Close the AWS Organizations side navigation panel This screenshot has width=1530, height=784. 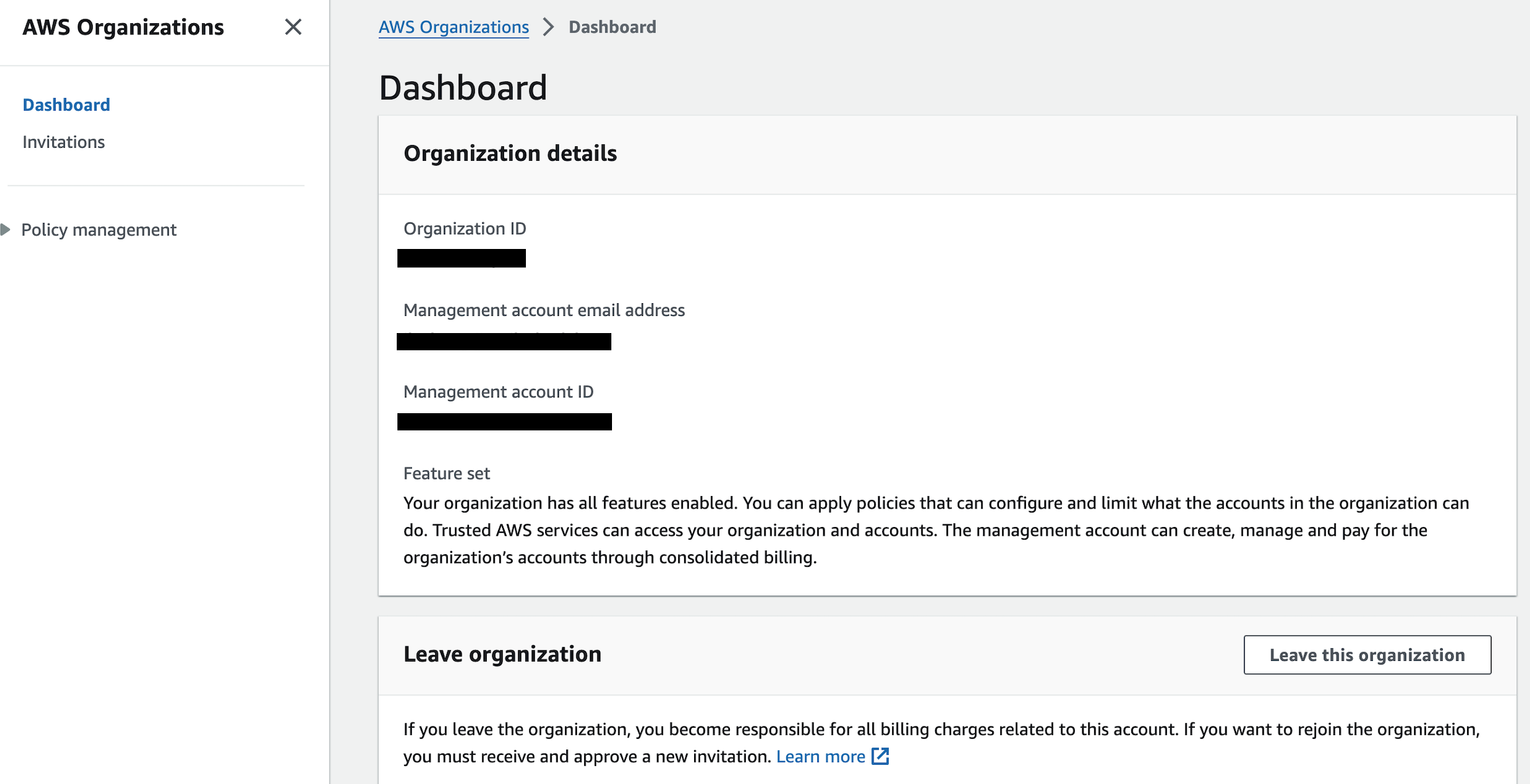pos(293,27)
